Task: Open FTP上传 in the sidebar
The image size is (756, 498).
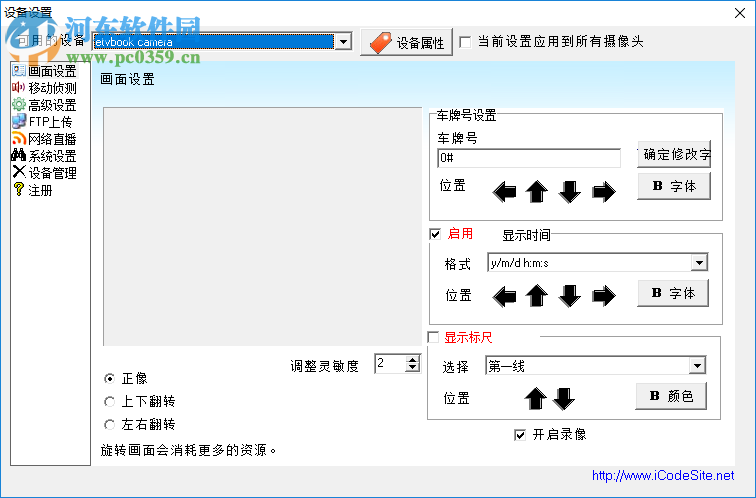Action: pos(50,122)
